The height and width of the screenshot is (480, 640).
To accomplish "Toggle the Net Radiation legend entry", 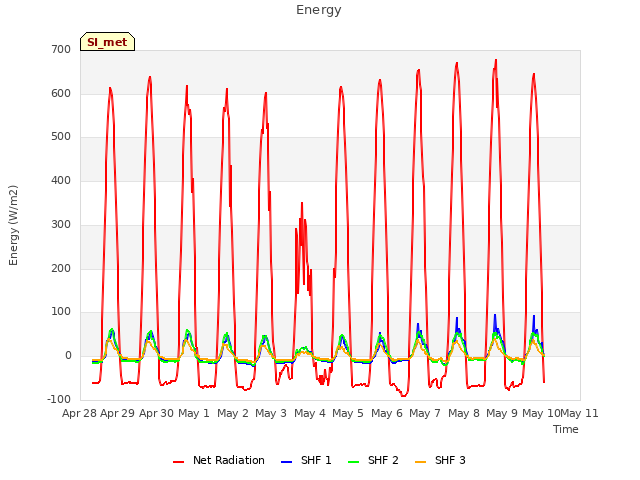I will point(219,460).
